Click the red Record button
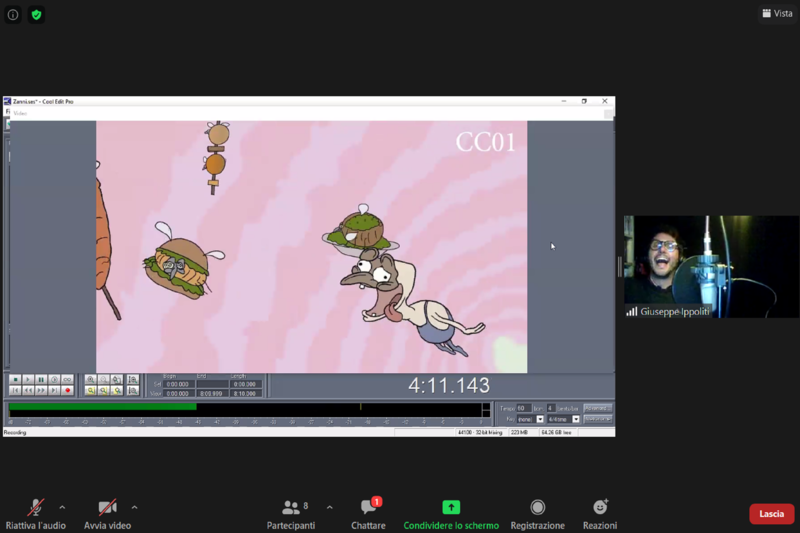Image resolution: width=800 pixels, height=533 pixels. point(67,391)
